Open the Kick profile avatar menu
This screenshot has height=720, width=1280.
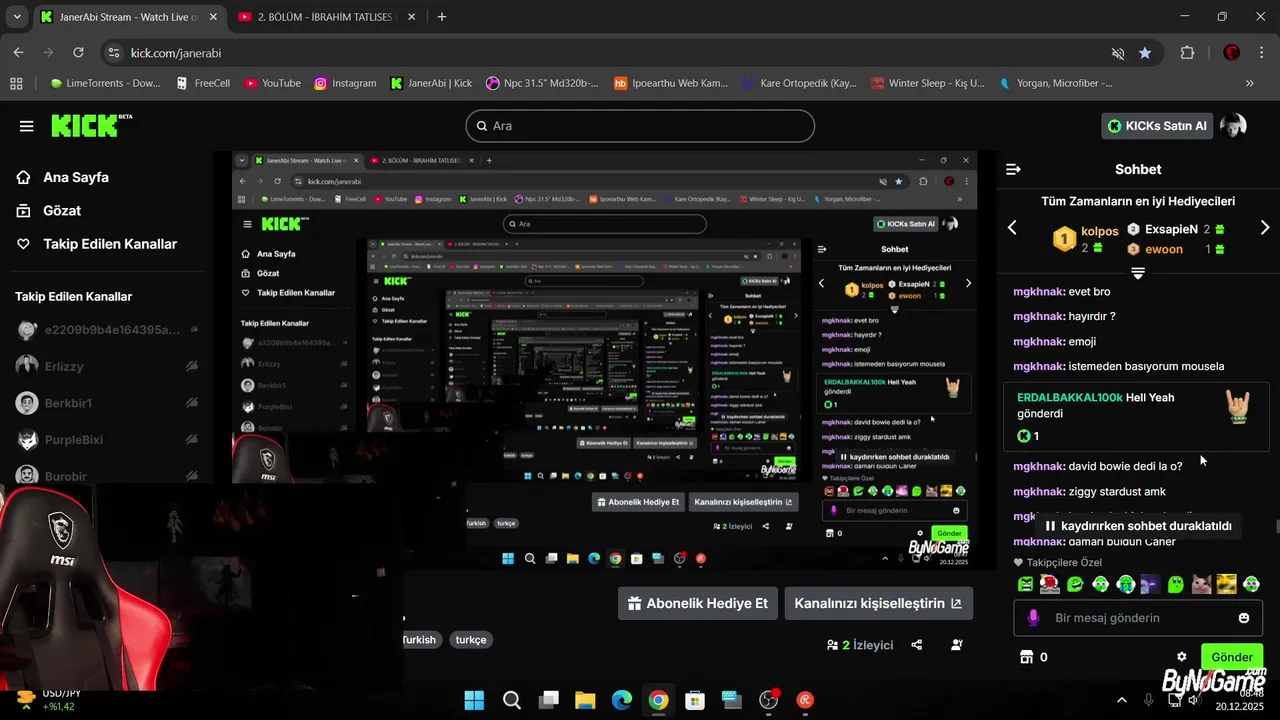(x=1234, y=126)
